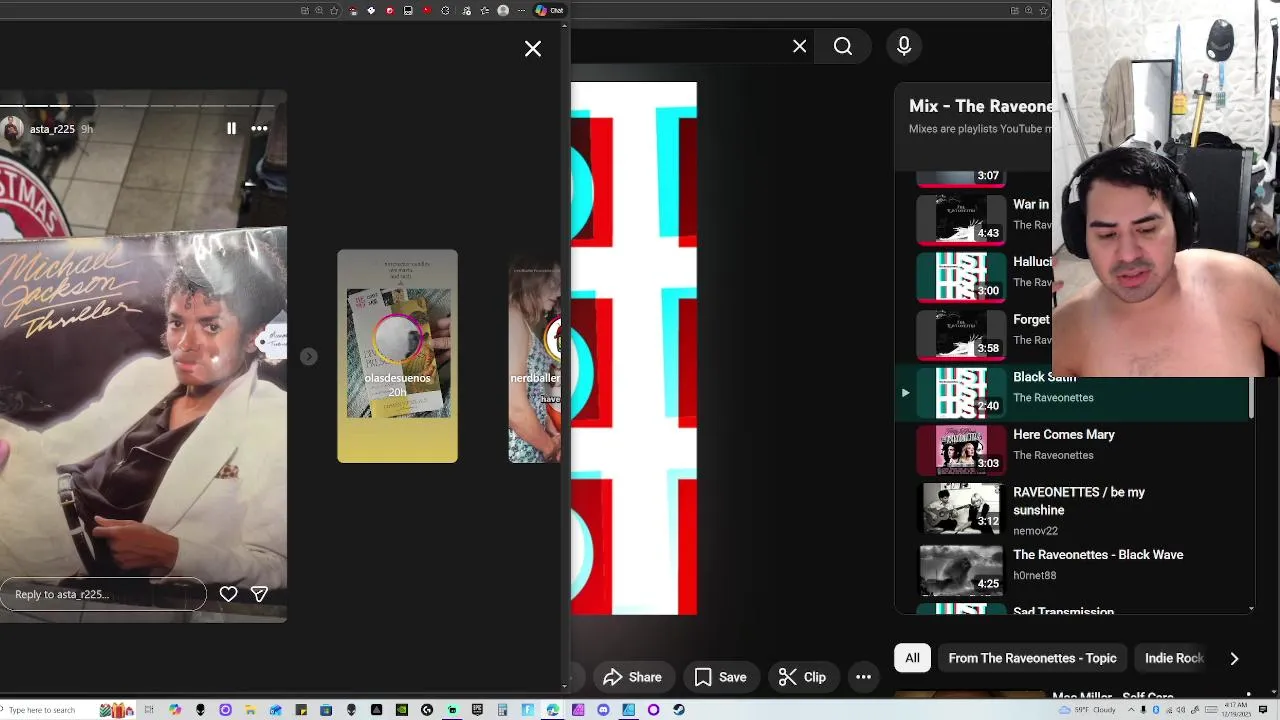Open Logitech G HUB from the taskbar
The width and height of the screenshot is (1280, 720).
pyautogui.click(x=427, y=710)
